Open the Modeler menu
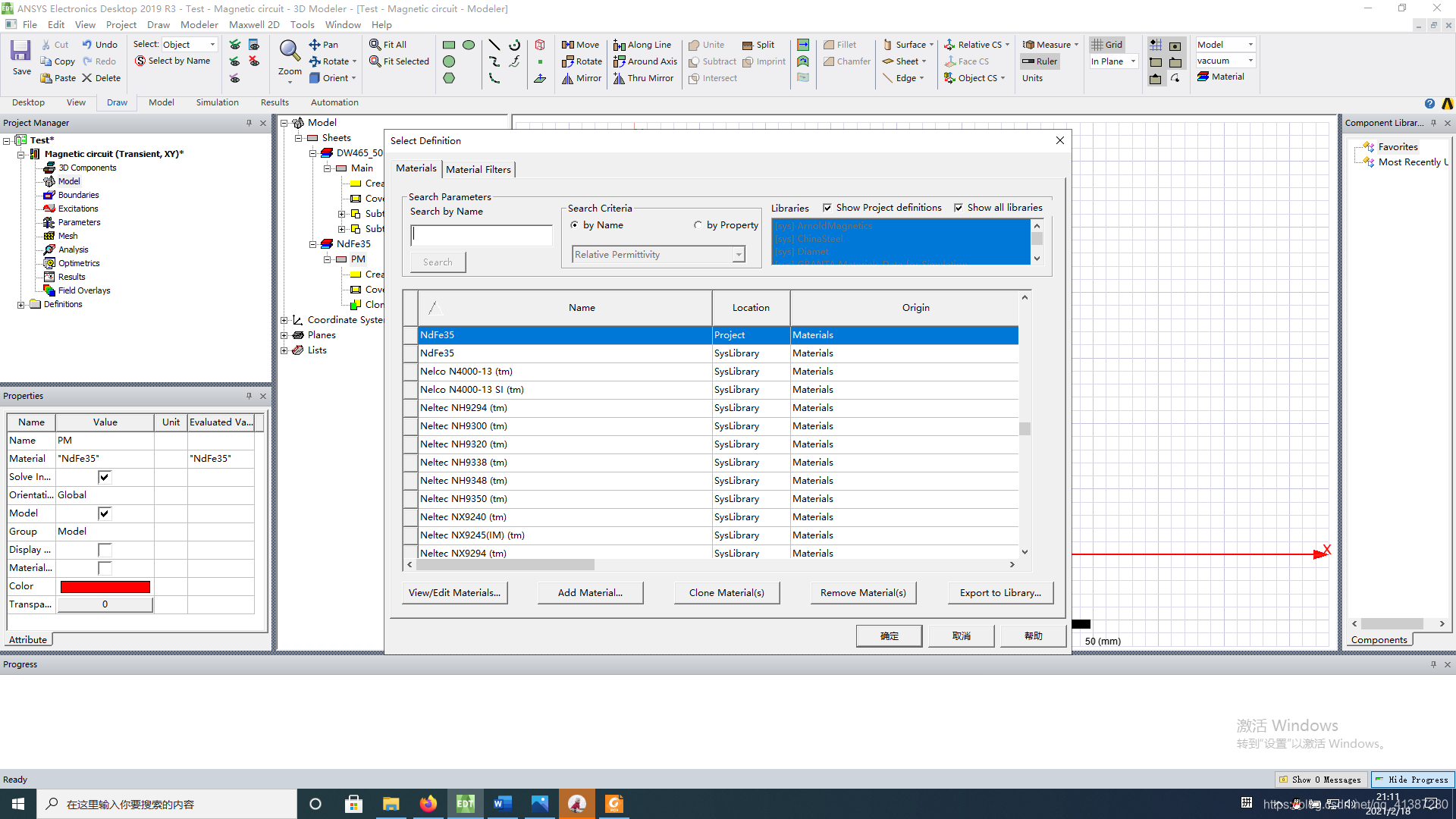The width and height of the screenshot is (1456, 819). click(x=199, y=25)
